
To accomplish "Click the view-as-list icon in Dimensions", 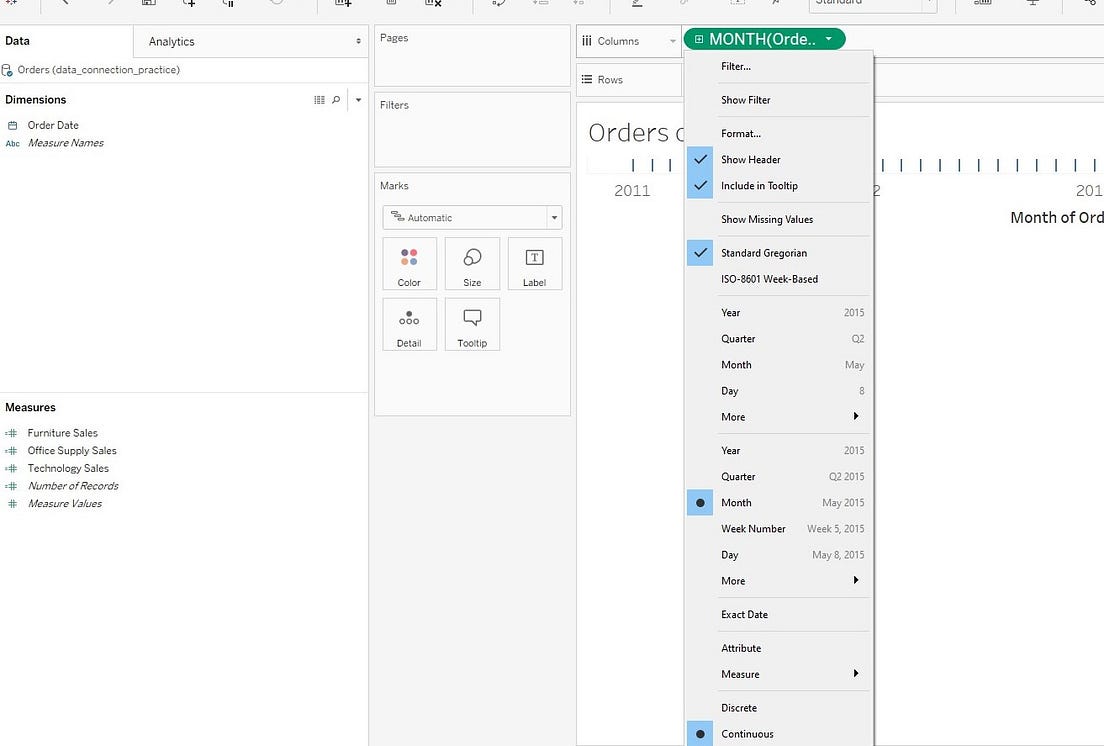I will (319, 100).
